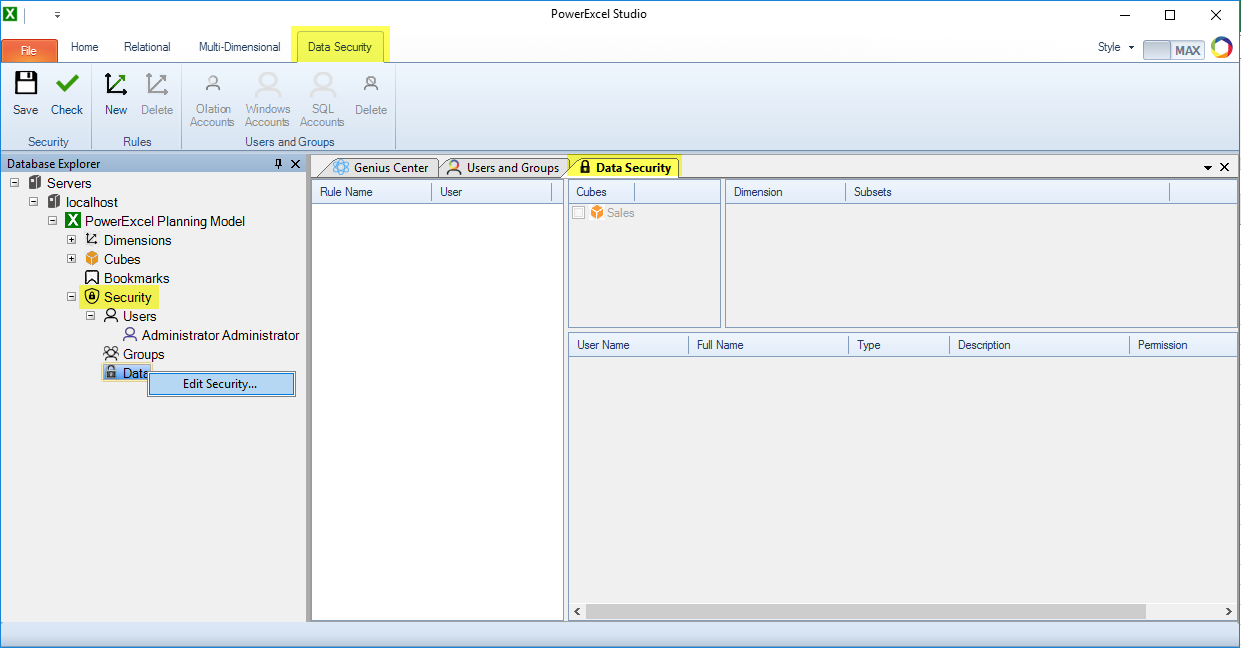Collapse PowerExcel Planning Model node

pyautogui.click(x=53, y=221)
